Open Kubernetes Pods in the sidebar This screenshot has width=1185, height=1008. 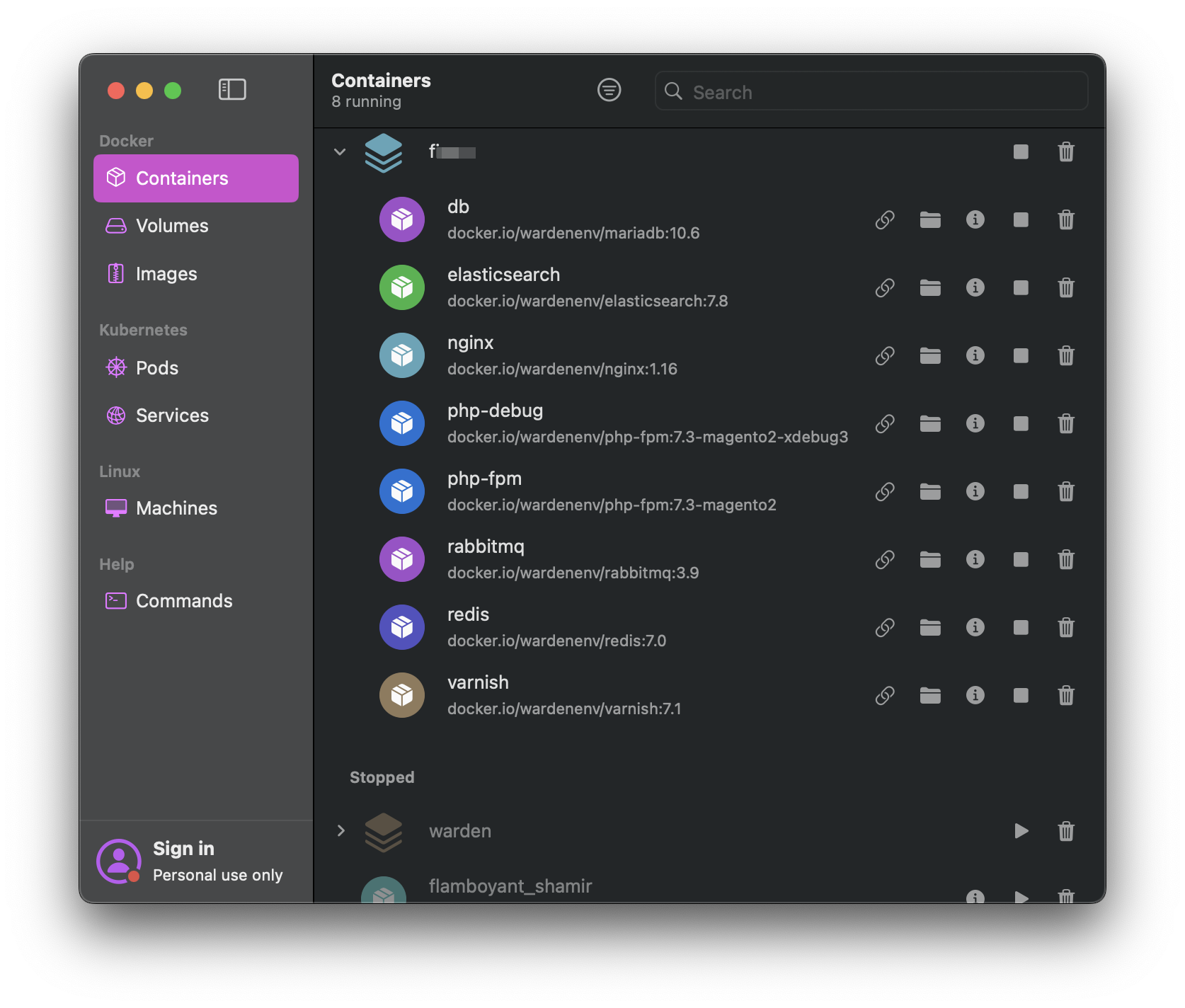[196, 368]
